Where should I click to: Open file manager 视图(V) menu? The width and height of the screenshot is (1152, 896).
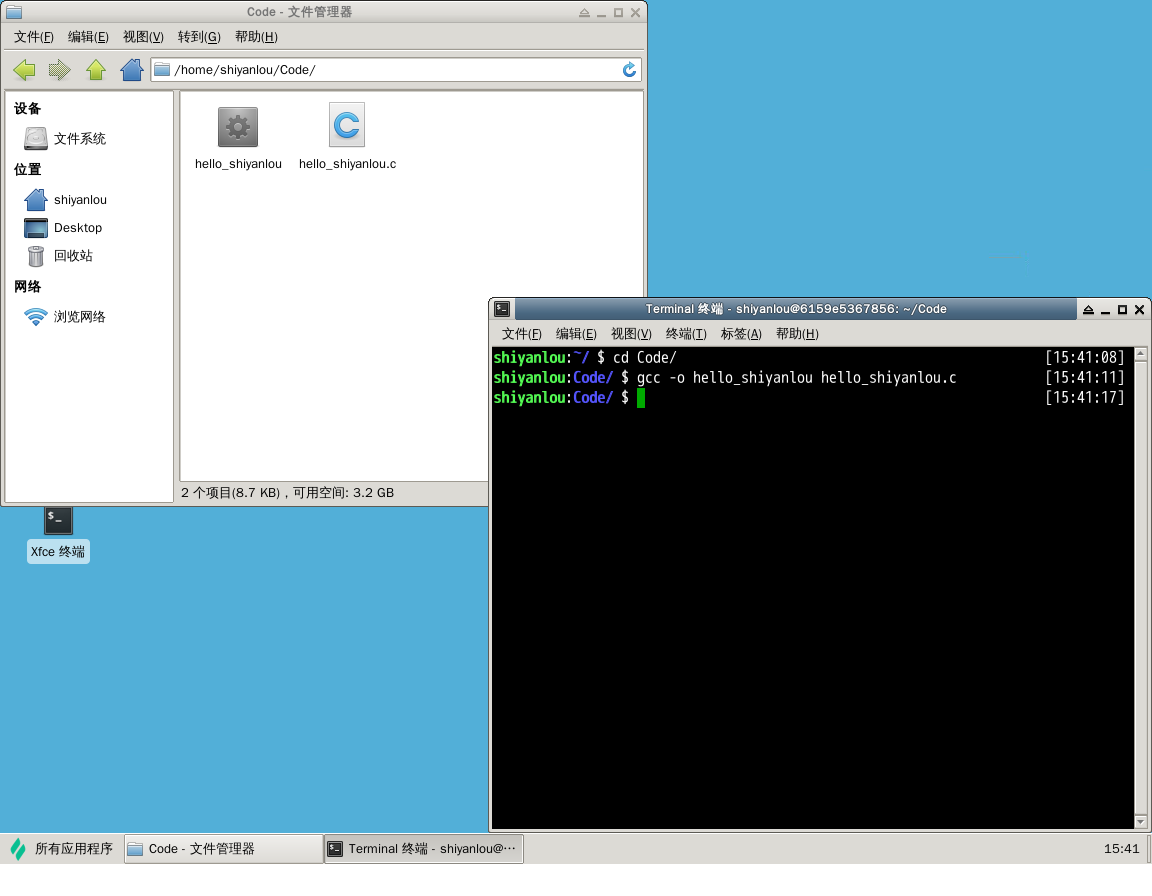click(143, 37)
